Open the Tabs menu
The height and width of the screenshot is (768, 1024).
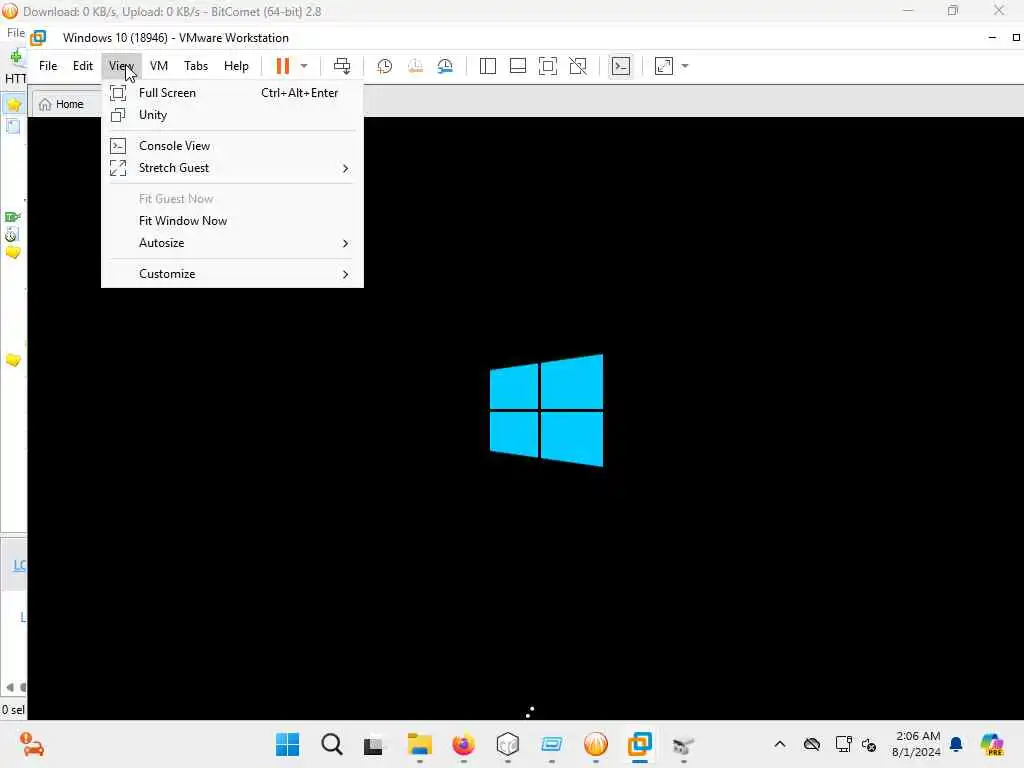point(196,66)
